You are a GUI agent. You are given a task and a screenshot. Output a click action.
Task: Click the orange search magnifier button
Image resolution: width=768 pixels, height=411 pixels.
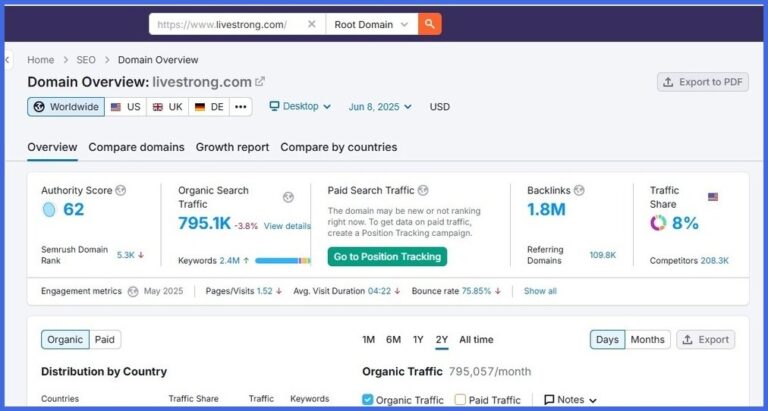[430, 24]
